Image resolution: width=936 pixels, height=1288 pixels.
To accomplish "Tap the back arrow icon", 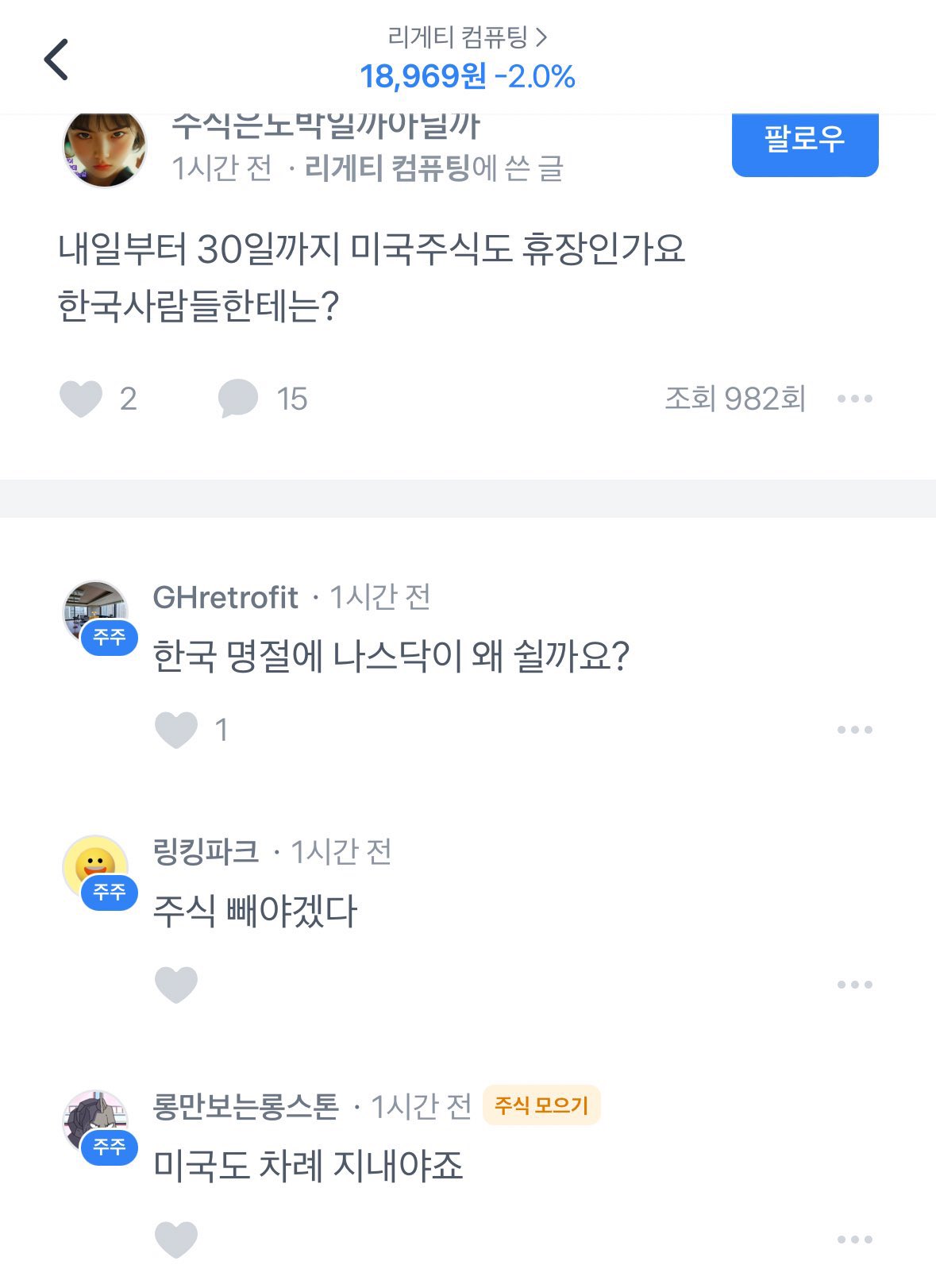I will 56,60.
